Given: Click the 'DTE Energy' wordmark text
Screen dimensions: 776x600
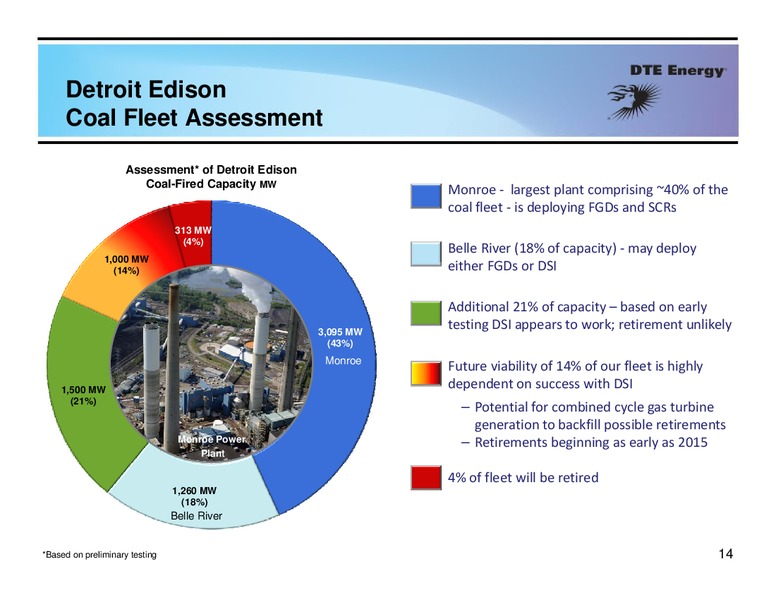Looking at the screenshot, I should click(679, 70).
